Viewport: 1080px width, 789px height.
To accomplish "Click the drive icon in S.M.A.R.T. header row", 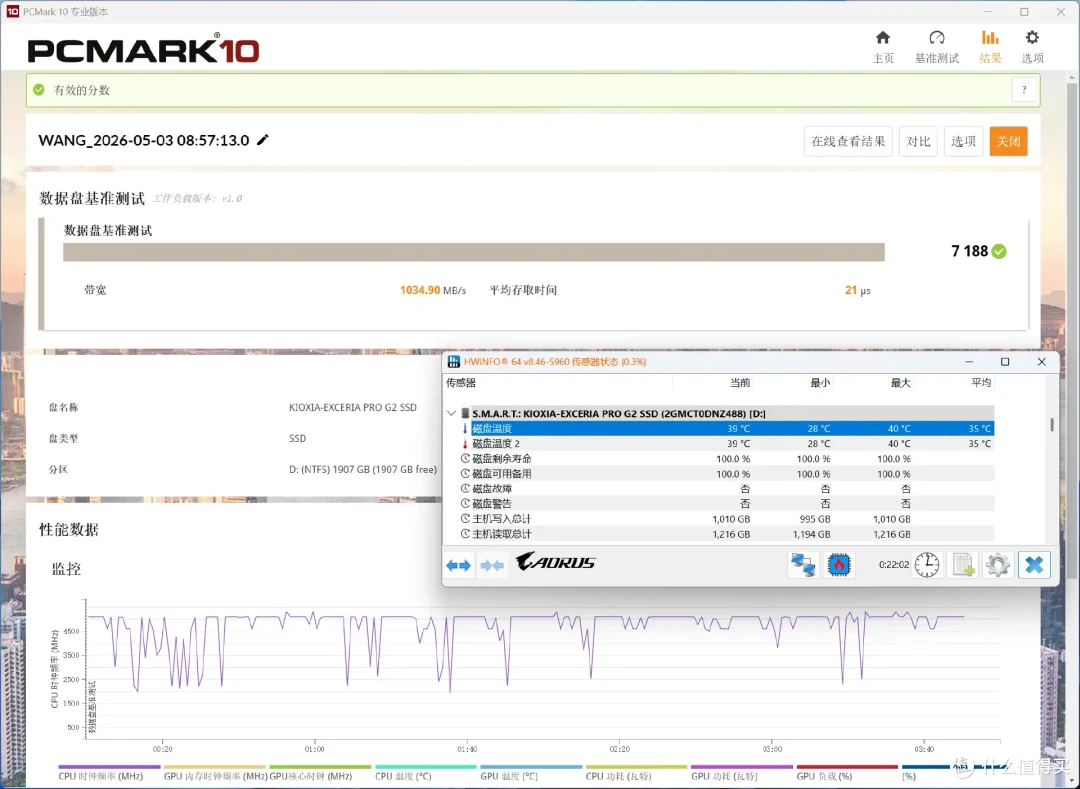I will point(465,413).
